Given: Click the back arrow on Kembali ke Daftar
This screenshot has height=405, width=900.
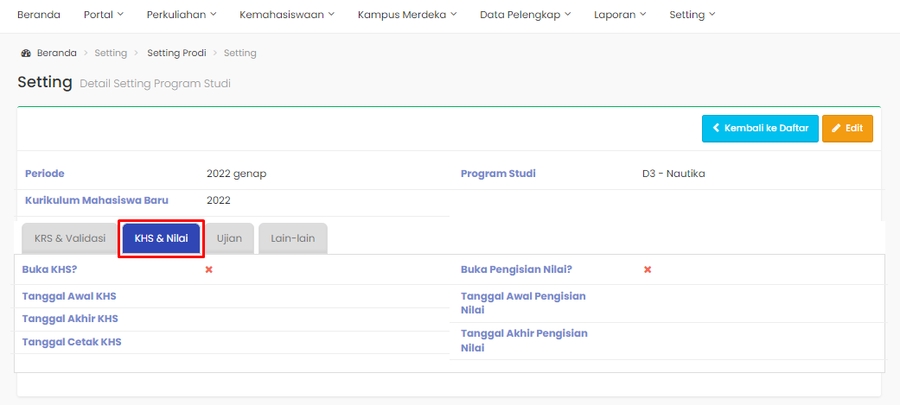Looking at the screenshot, I should [x=716, y=128].
